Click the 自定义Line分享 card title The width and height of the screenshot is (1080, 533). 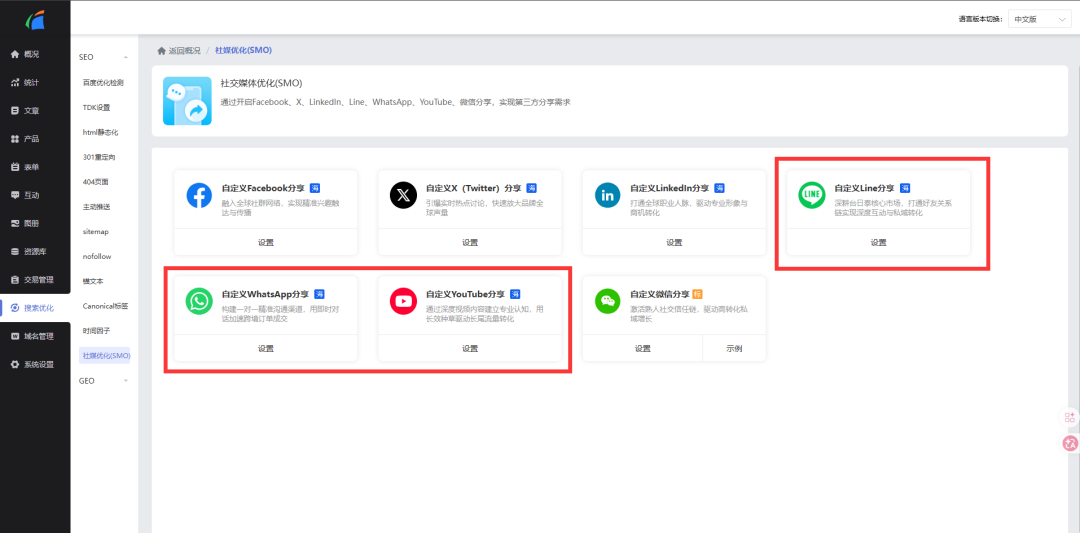(x=864, y=188)
